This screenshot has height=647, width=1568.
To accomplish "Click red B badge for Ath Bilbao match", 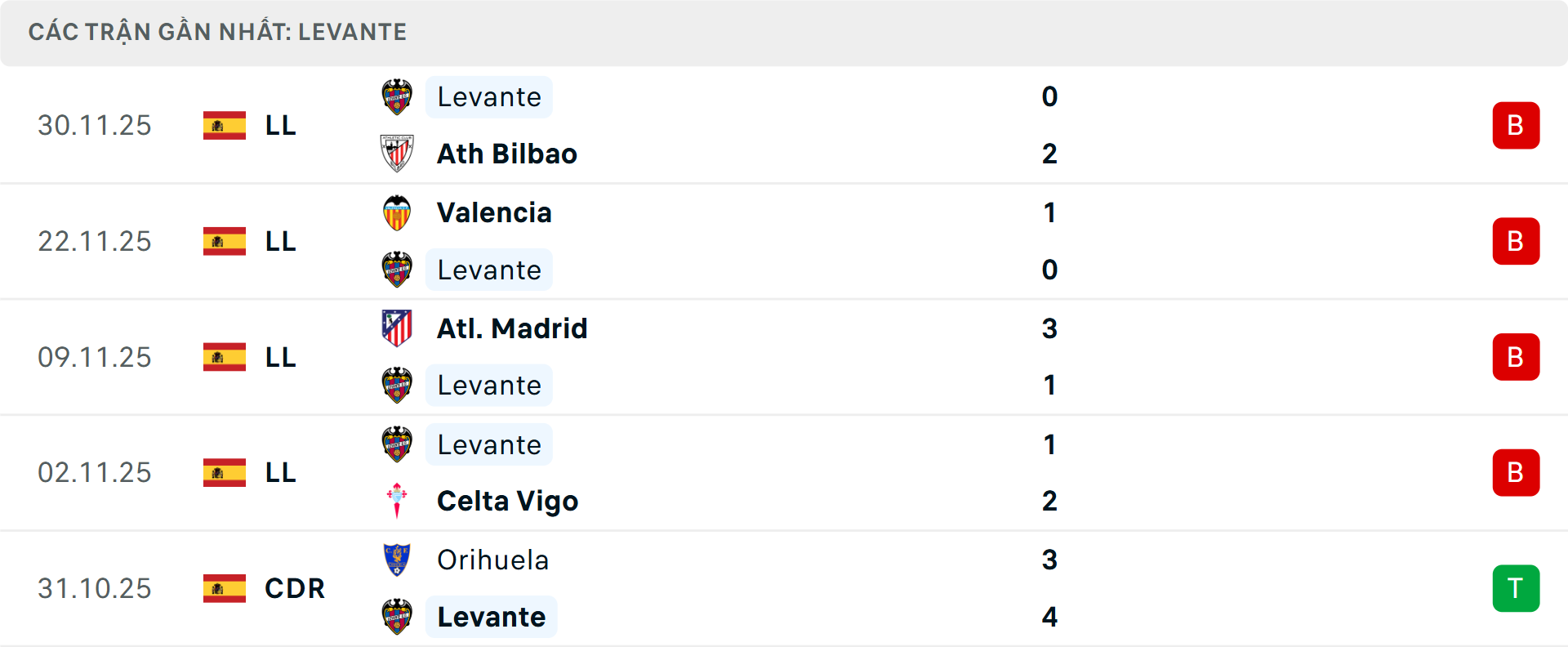I will coord(1516,125).
